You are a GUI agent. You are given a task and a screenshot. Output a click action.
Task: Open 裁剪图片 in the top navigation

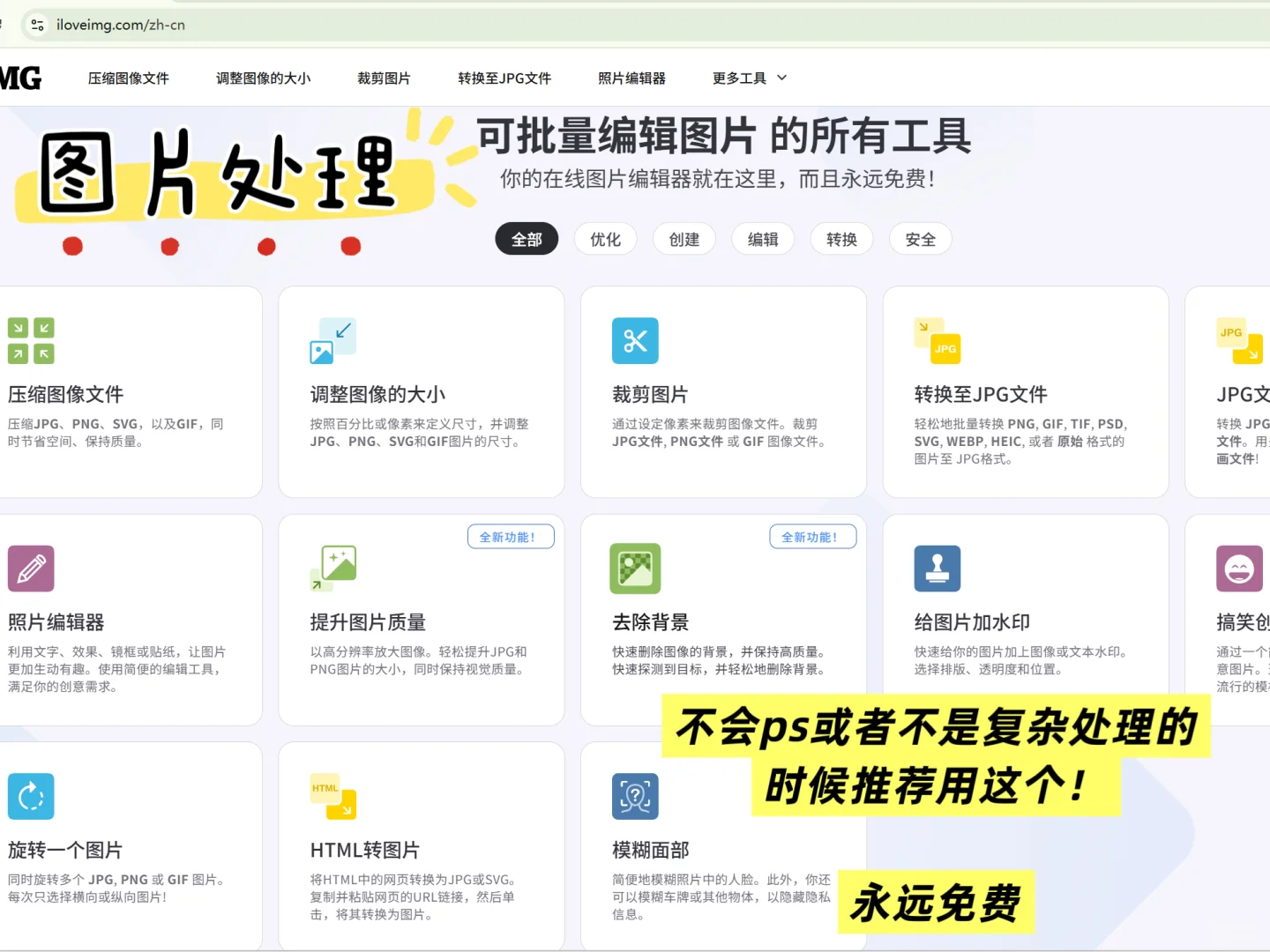(x=384, y=78)
